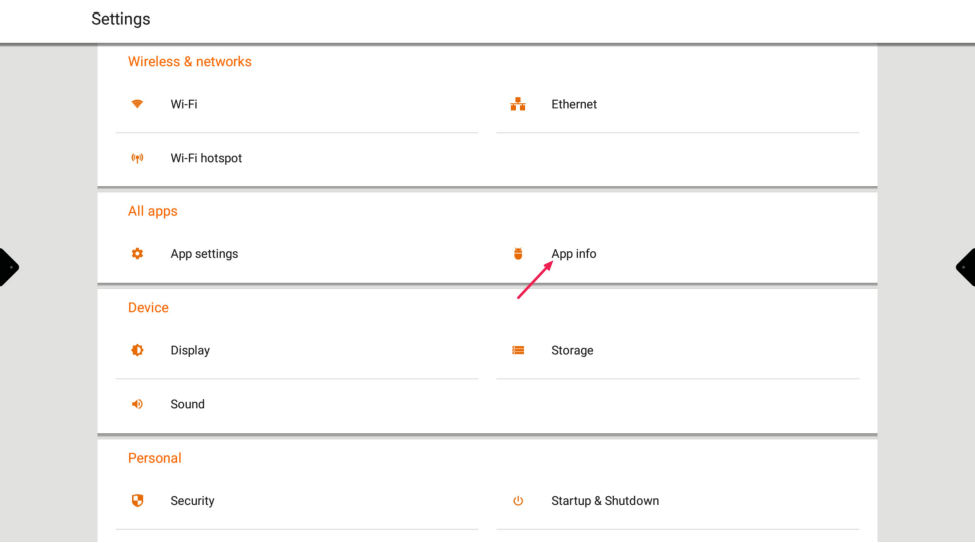975x543 pixels.
Task: Go to Display settings
Action: tap(190, 350)
